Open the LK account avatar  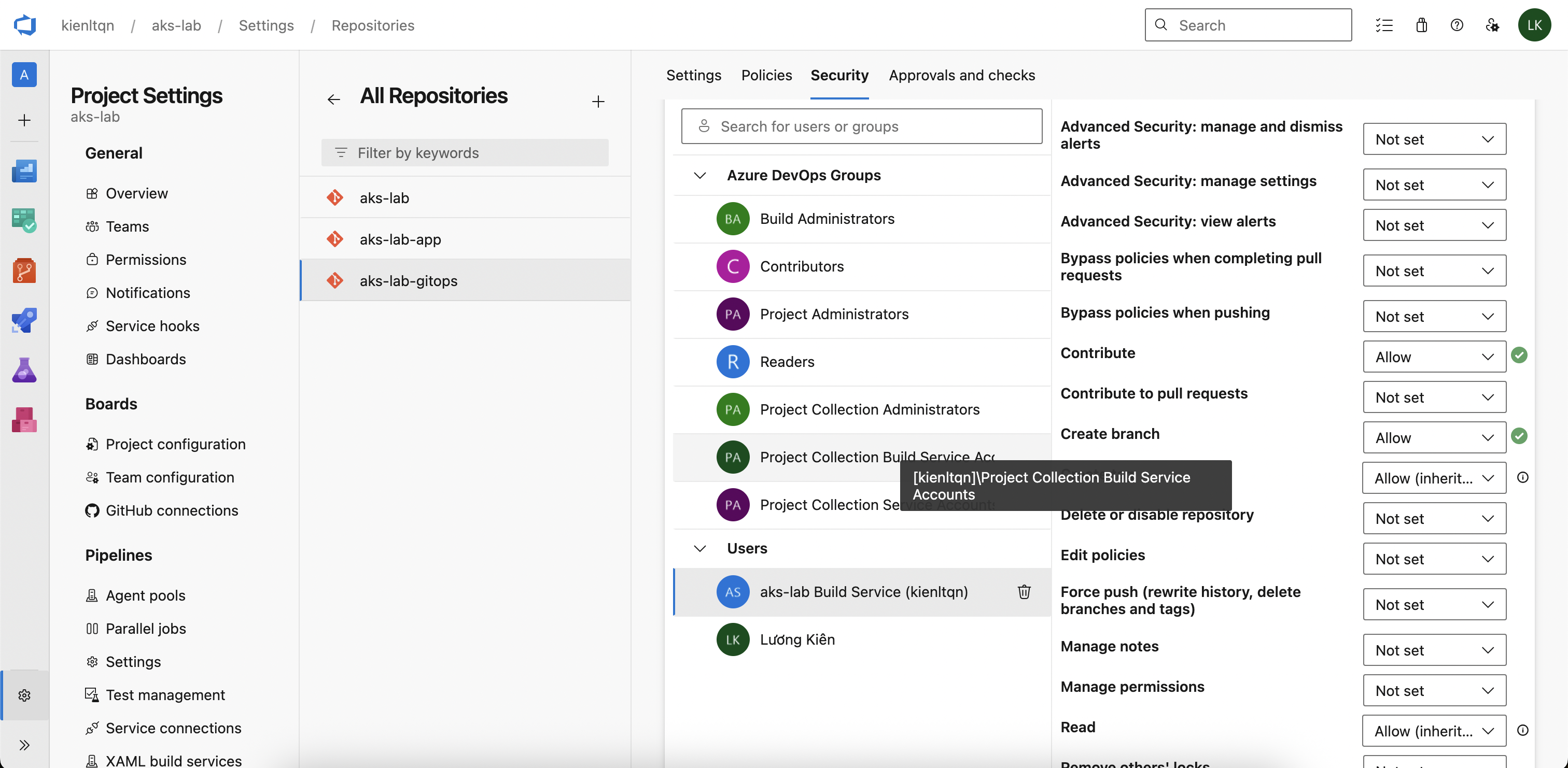tap(1534, 25)
